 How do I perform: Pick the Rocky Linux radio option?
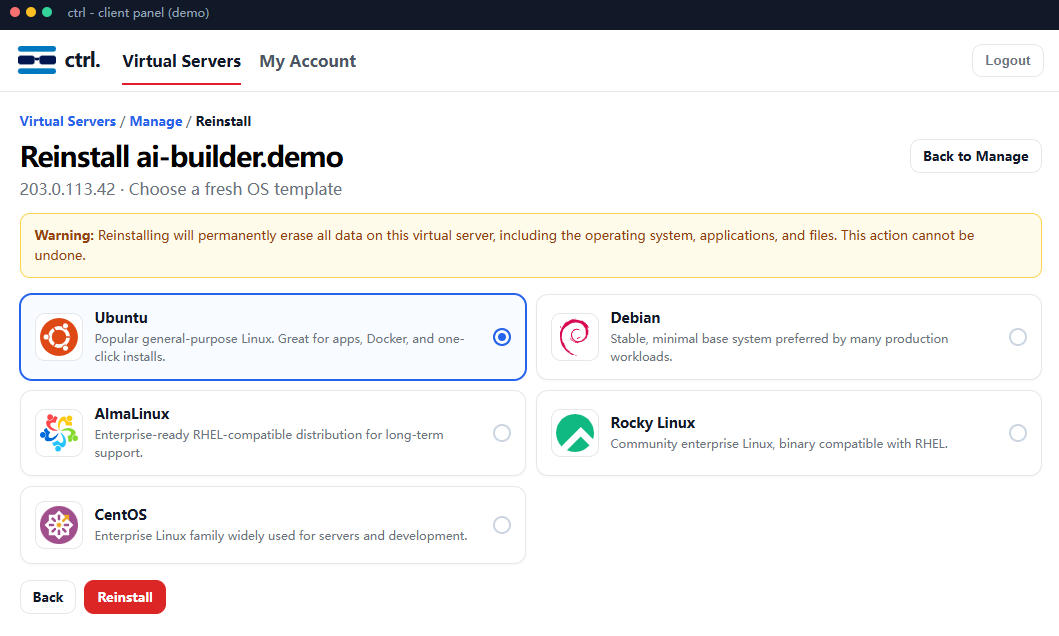(x=1018, y=433)
